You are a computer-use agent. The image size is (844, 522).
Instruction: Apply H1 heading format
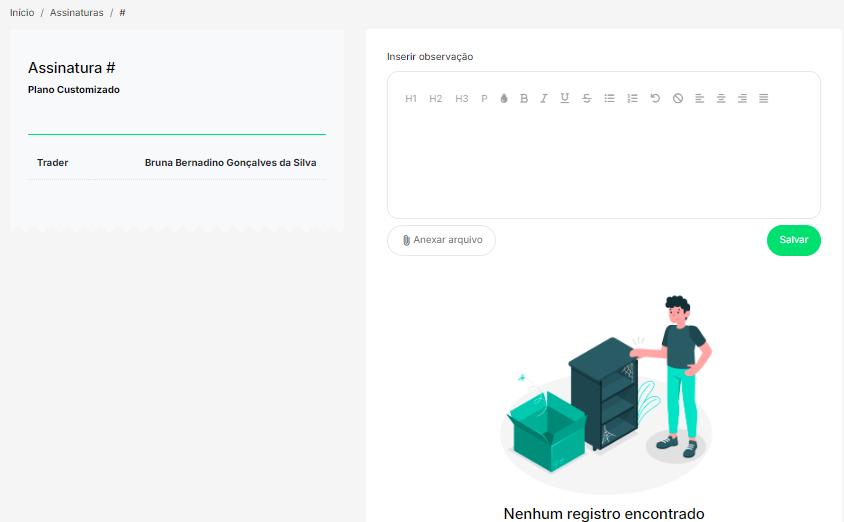[x=411, y=99]
